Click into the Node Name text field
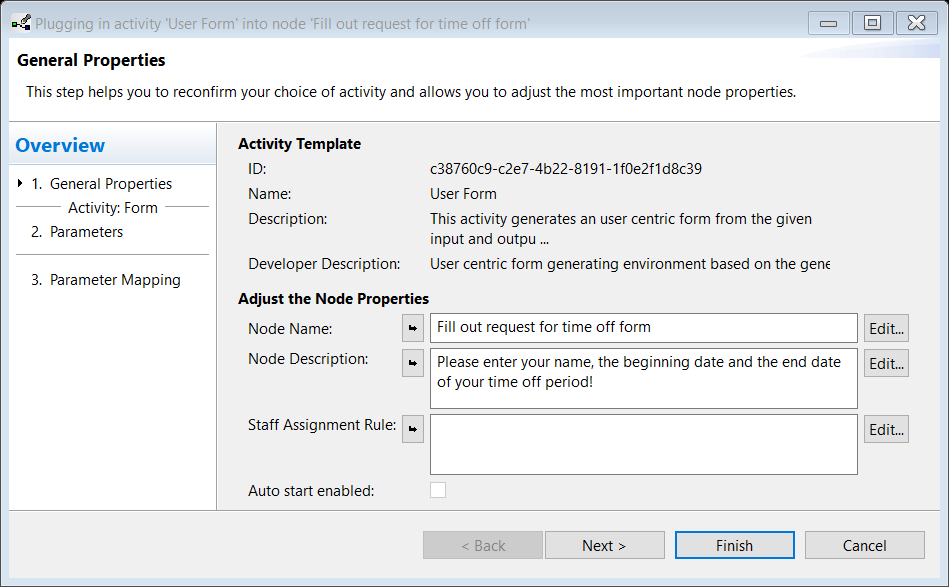This screenshot has height=587, width=949. 643,327
